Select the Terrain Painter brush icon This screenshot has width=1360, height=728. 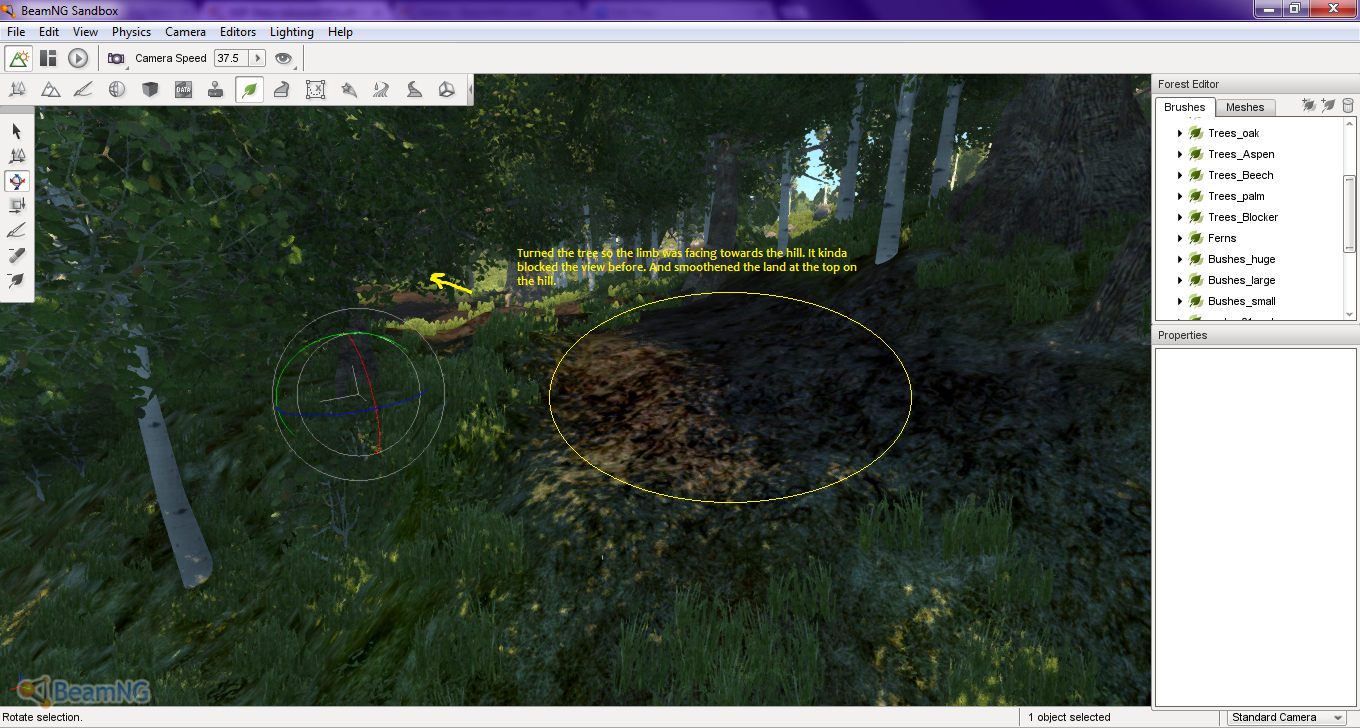84,89
